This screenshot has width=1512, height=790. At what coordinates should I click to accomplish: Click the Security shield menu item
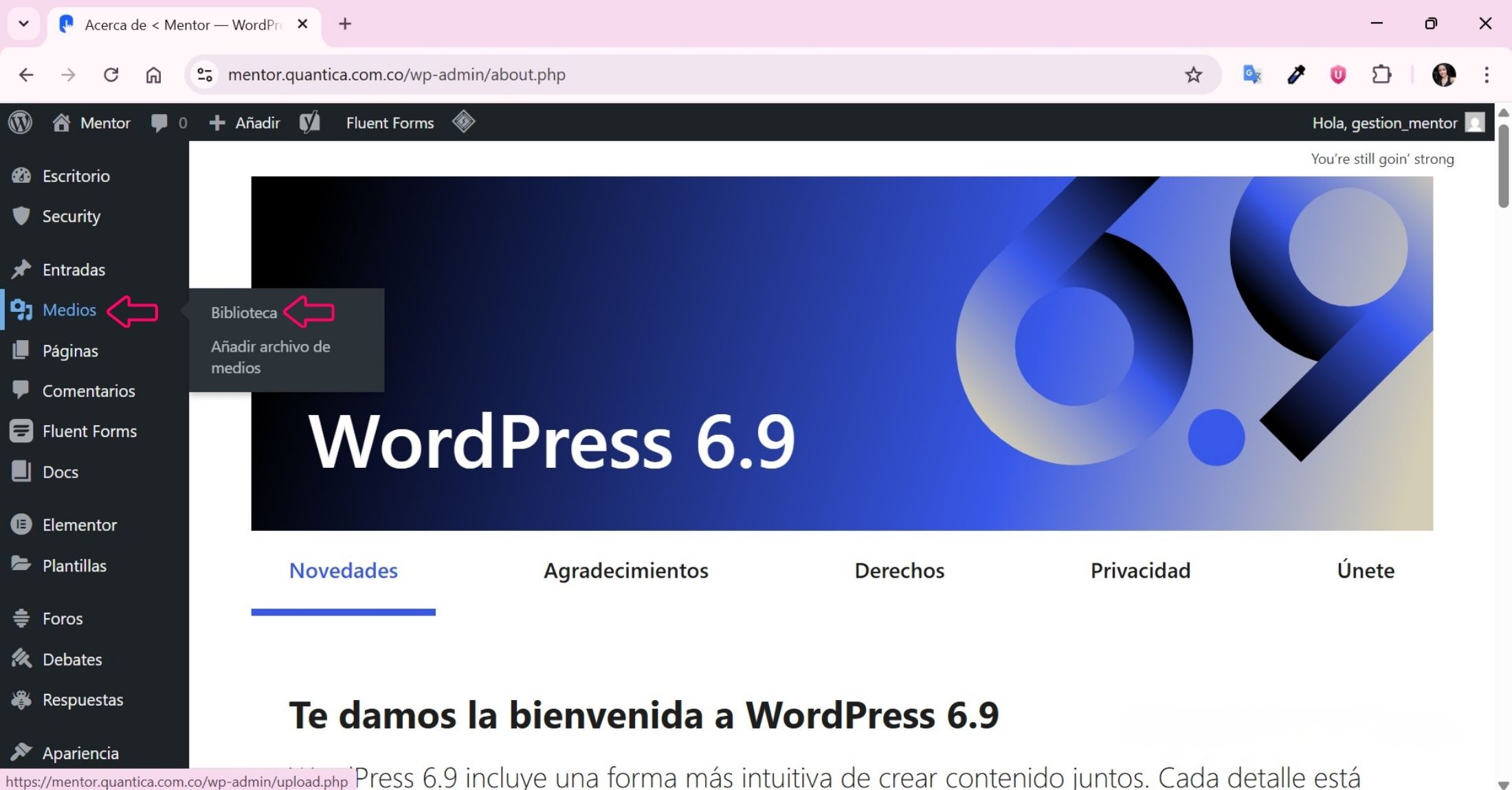tap(71, 216)
